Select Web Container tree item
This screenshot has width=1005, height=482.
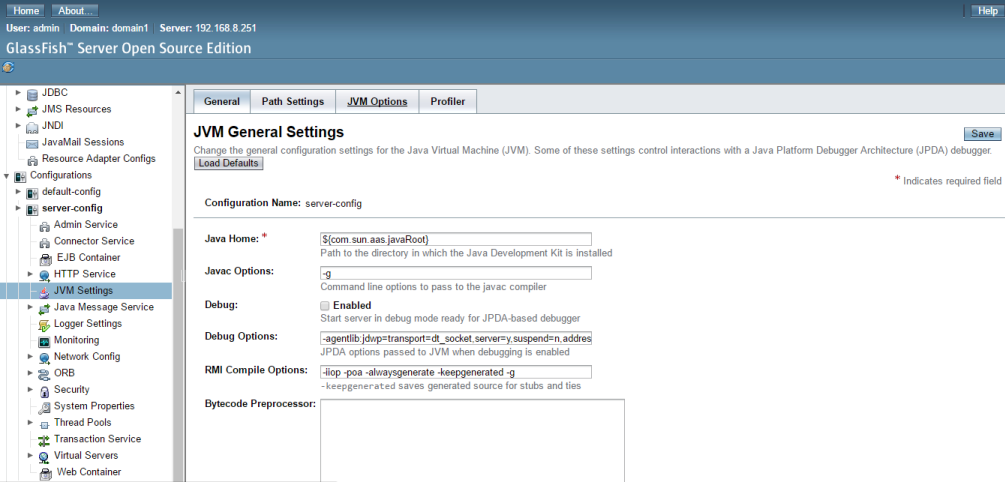point(89,472)
